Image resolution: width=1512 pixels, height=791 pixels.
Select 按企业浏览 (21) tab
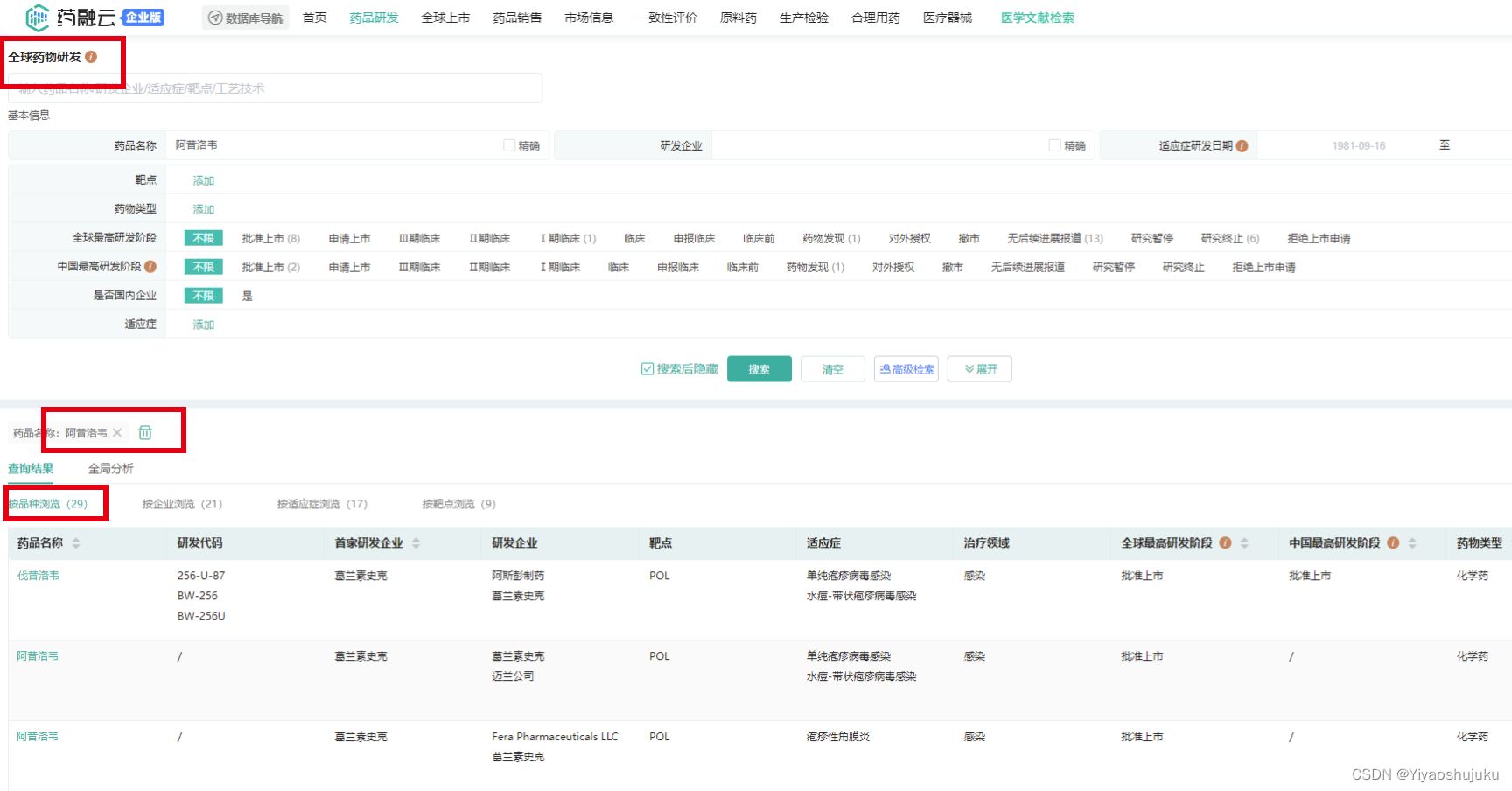[x=182, y=504]
